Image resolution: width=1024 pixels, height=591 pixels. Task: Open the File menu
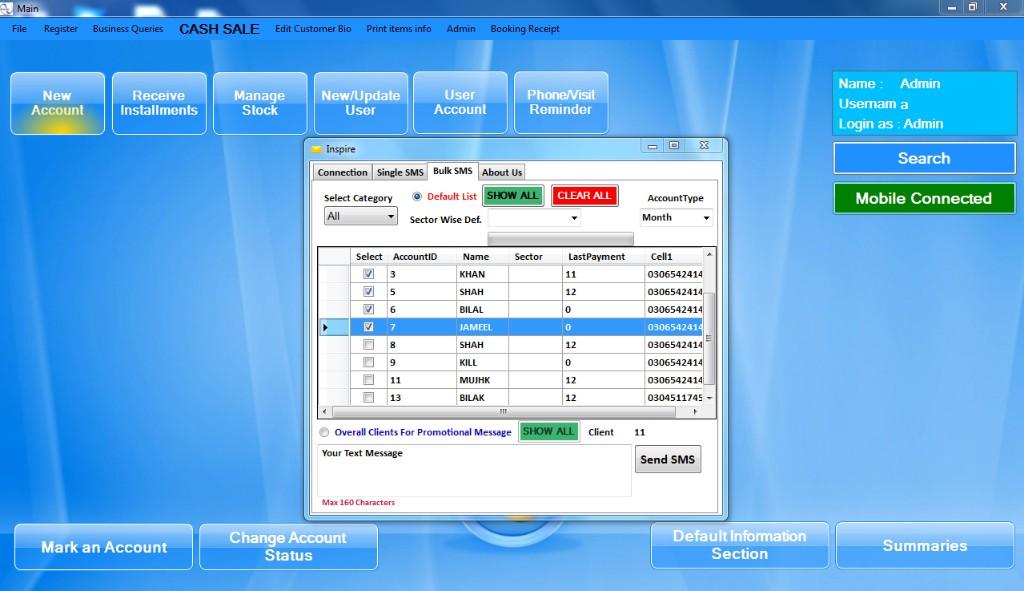pos(20,29)
